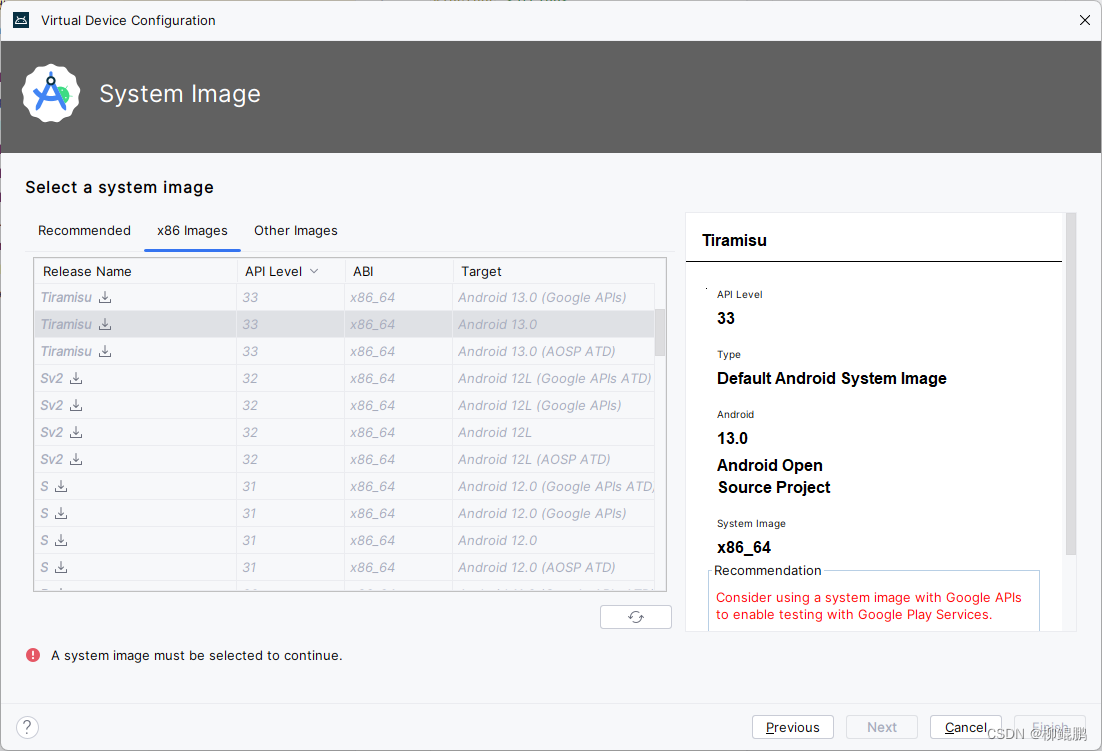Select row Android 13.0 (Google APIs)

pos(344,297)
